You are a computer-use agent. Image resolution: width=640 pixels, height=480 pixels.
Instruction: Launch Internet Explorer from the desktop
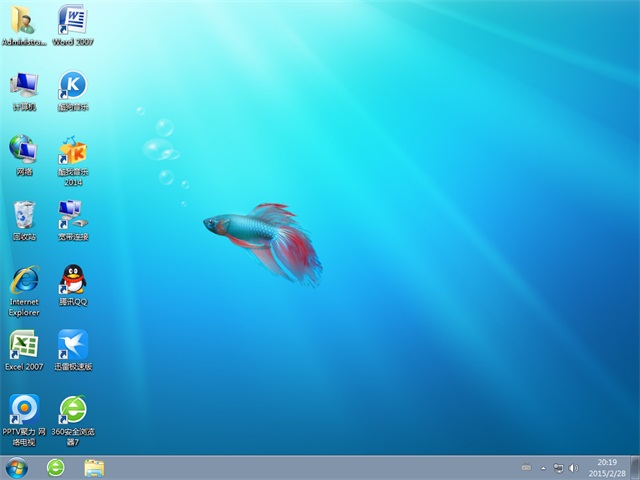tap(24, 279)
